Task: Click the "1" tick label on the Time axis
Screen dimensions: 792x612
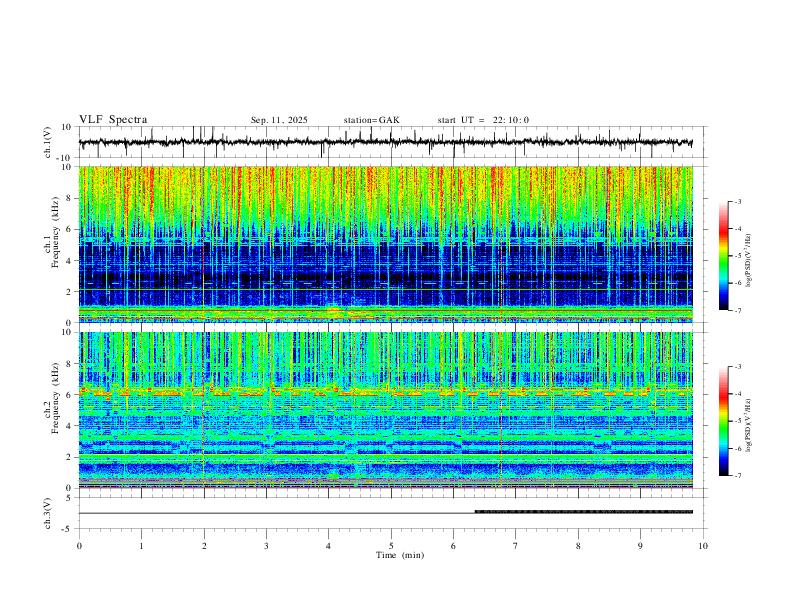Action: 141,546
